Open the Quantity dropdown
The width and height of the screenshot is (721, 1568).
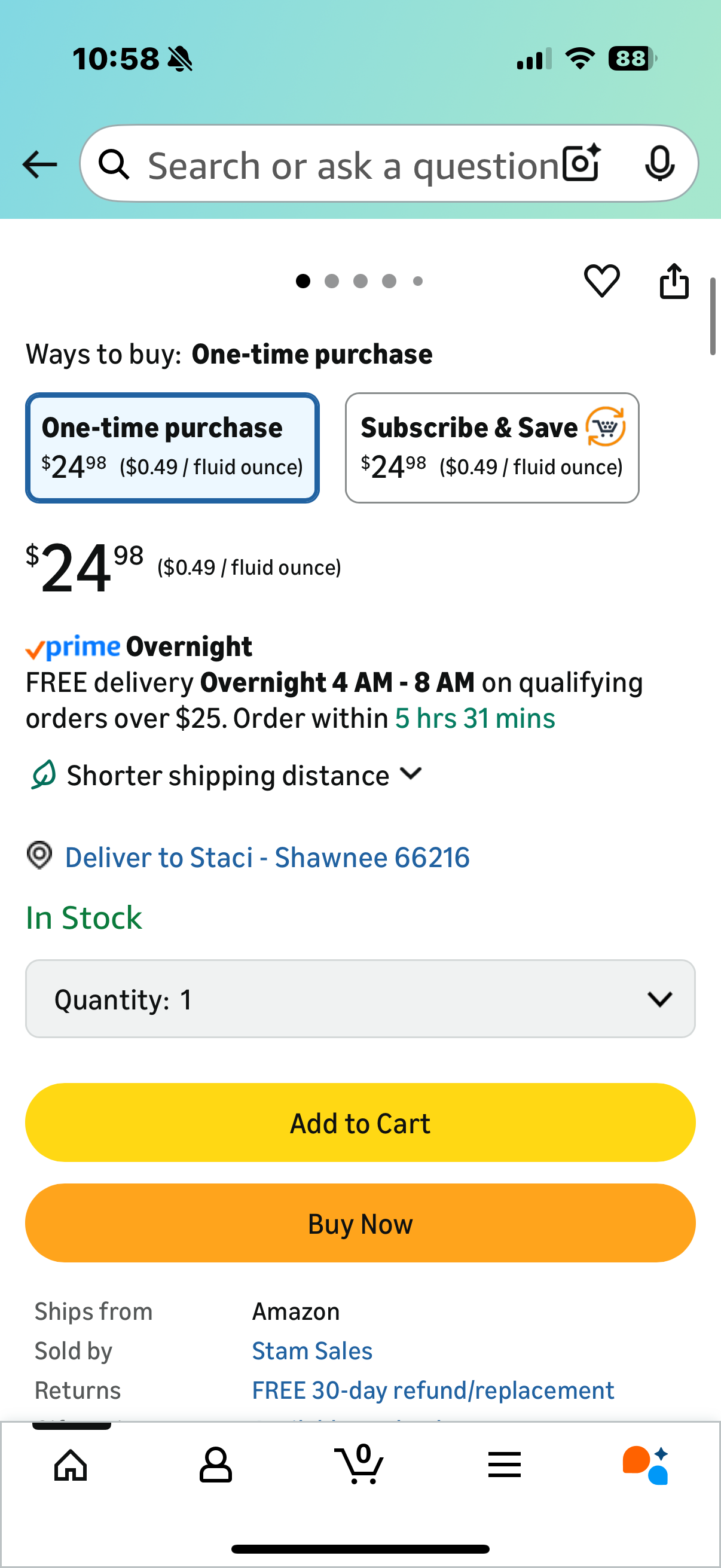point(360,999)
